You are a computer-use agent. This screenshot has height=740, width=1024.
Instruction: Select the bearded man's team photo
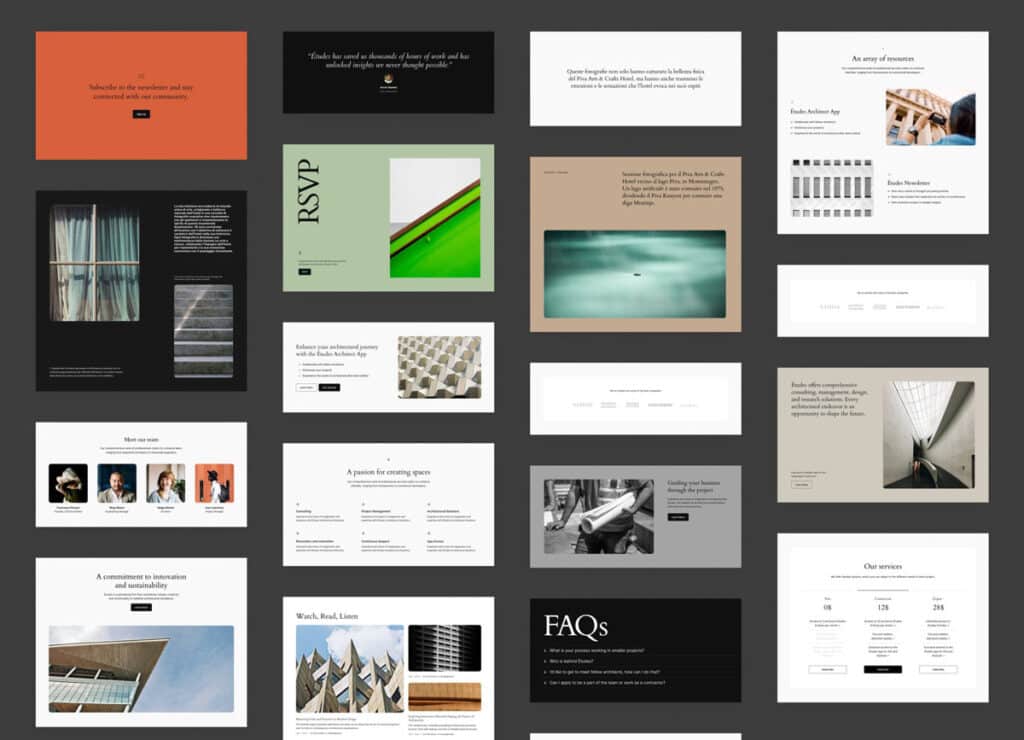[117, 483]
